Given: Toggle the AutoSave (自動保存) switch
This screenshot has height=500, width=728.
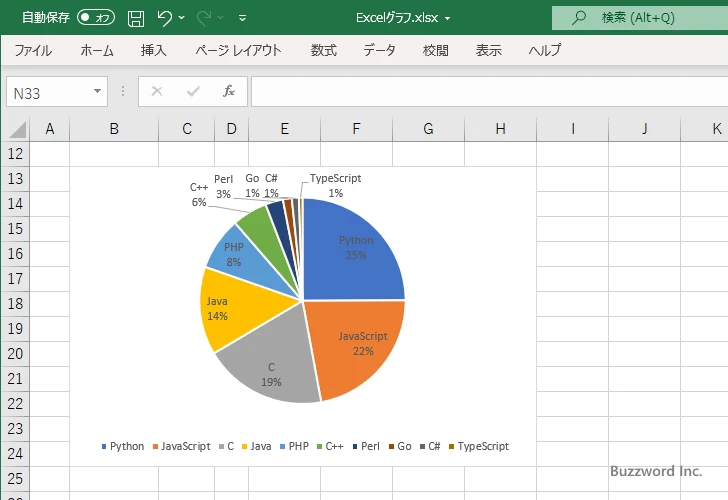Looking at the screenshot, I should (x=96, y=18).
